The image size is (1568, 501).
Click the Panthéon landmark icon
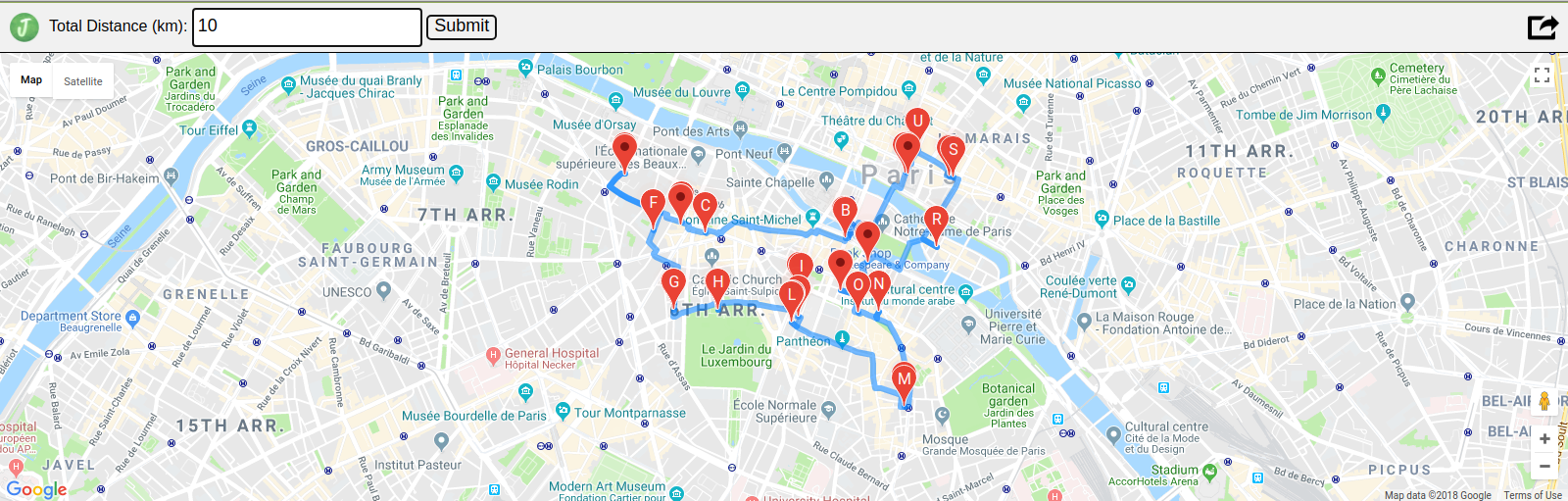(x=842, y=339)
